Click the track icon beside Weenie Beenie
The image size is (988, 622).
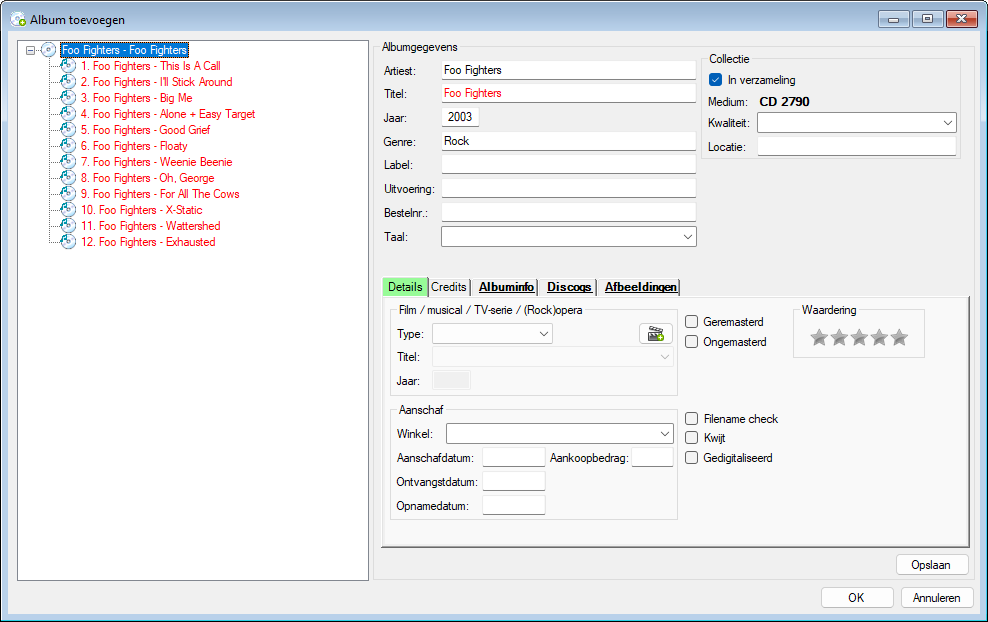coord(68,162)
